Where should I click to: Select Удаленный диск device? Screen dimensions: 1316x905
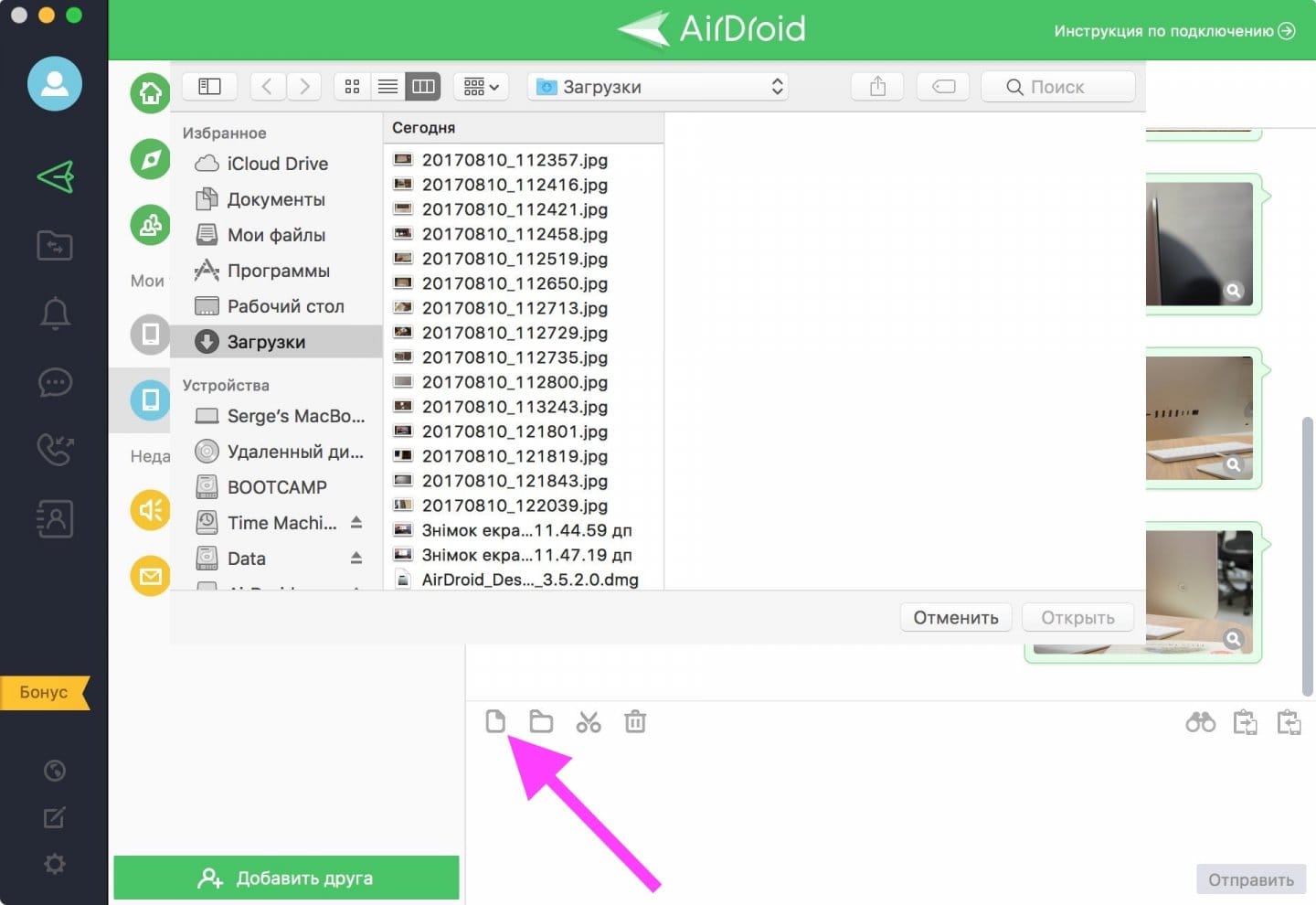point(276,452)
